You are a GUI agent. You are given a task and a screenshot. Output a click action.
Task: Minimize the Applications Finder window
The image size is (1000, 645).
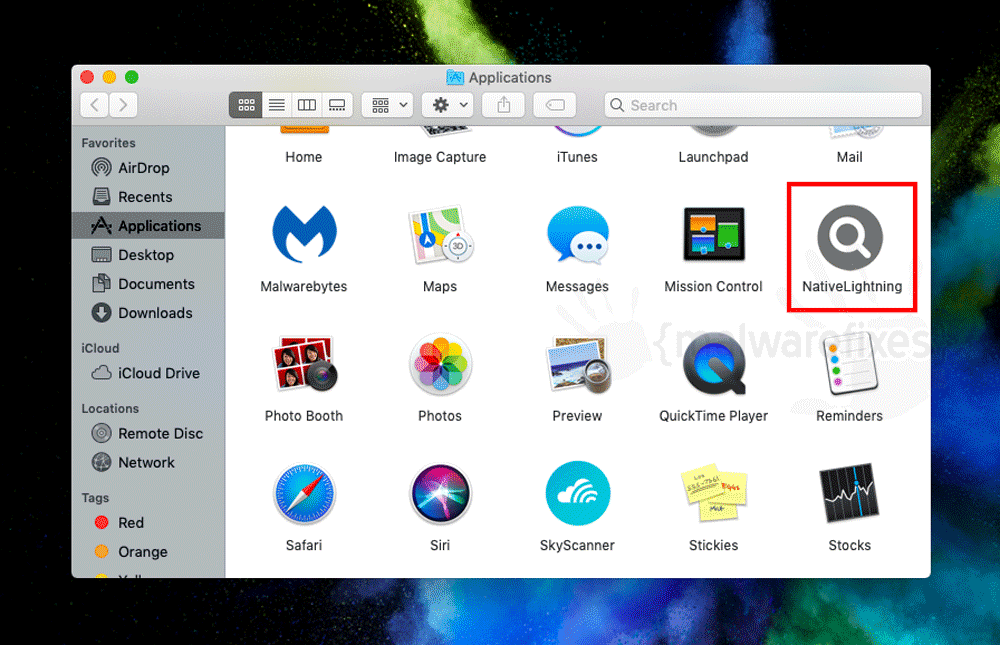click(x=110, y=77)
